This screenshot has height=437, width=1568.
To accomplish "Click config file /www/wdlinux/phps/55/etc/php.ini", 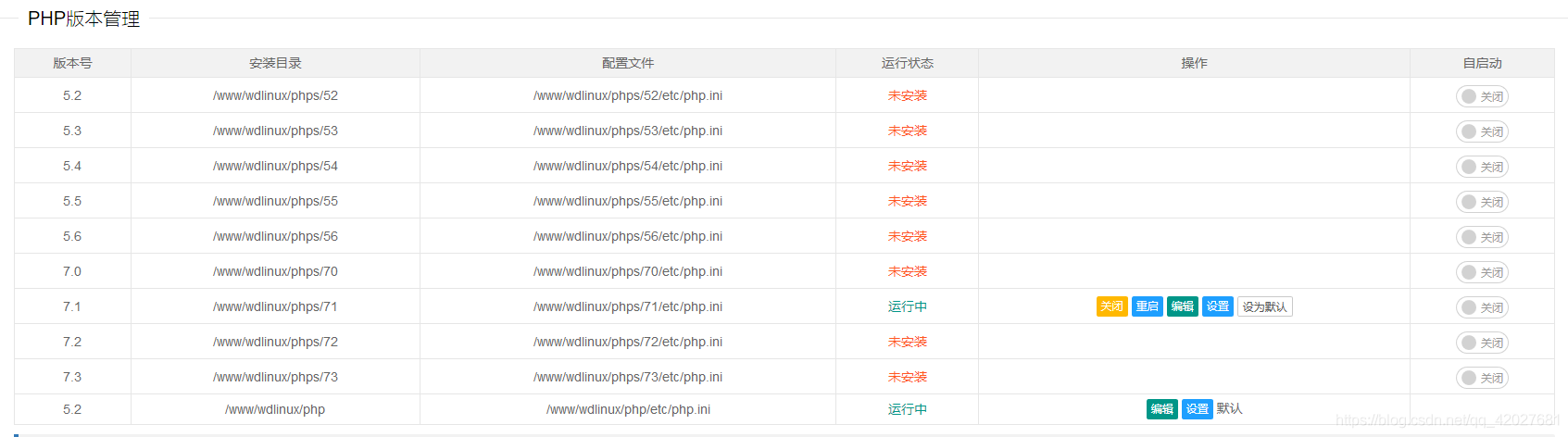I will [x=628, y=201].
